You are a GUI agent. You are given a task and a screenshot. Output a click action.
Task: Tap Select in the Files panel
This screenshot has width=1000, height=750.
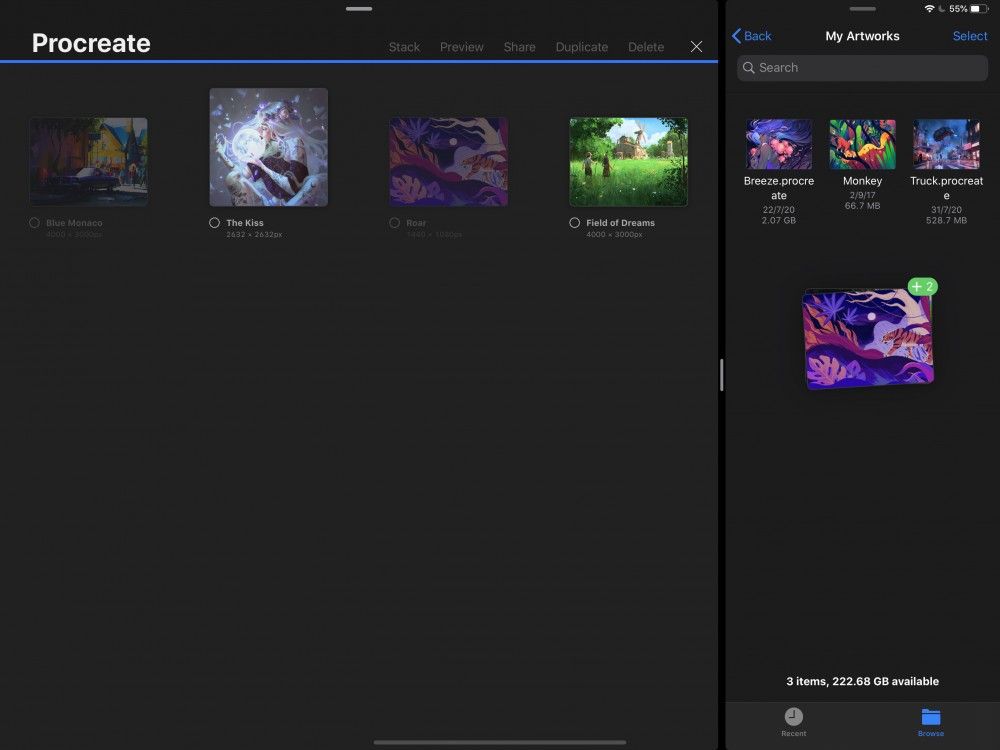tap(969, 36)
